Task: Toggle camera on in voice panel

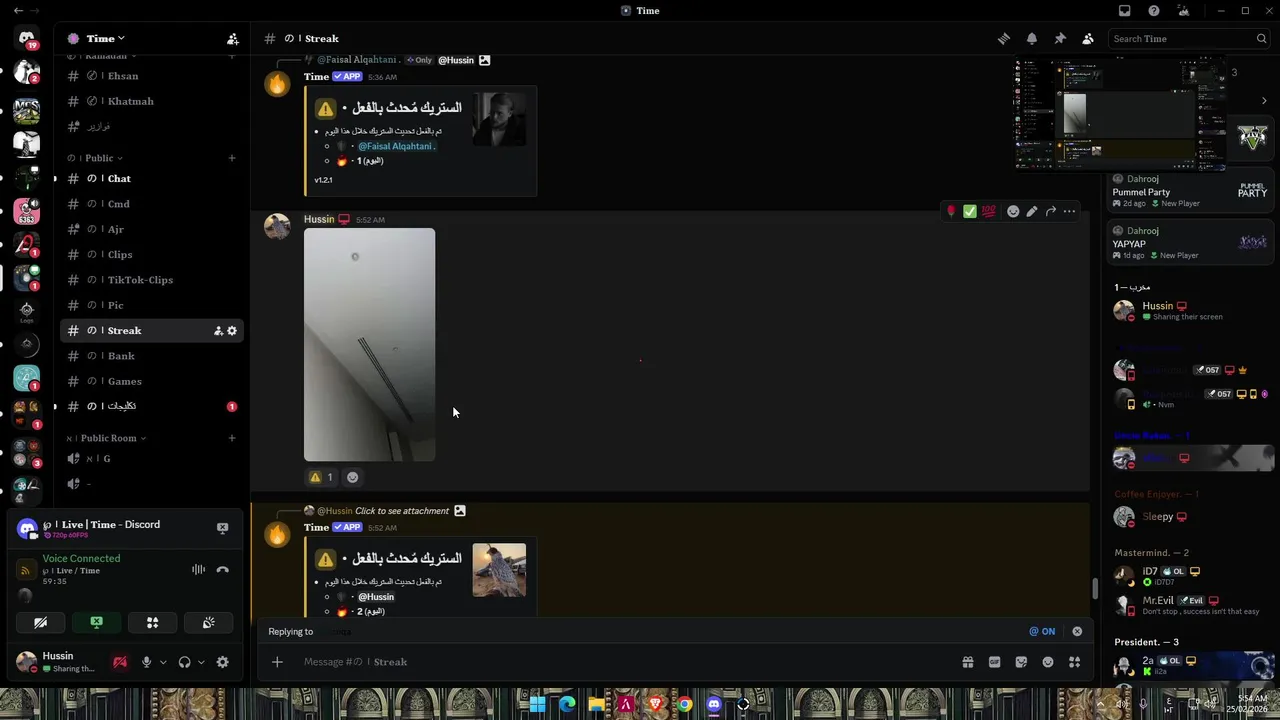Action: point(40,622)
